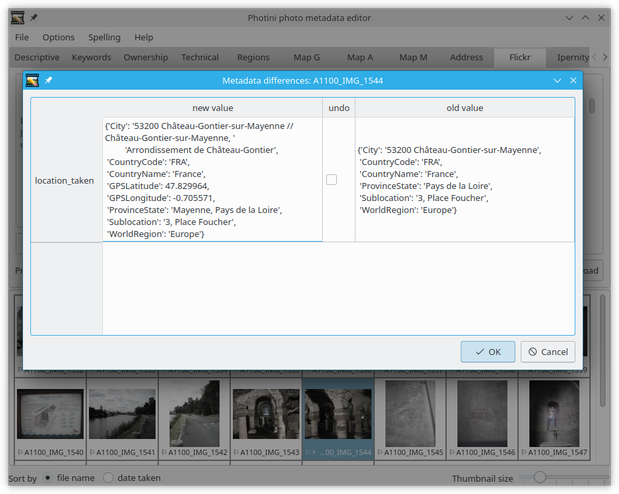Minimize the main Photini window
The height and width of the screenshot is (494, 619).
point(569,18)
